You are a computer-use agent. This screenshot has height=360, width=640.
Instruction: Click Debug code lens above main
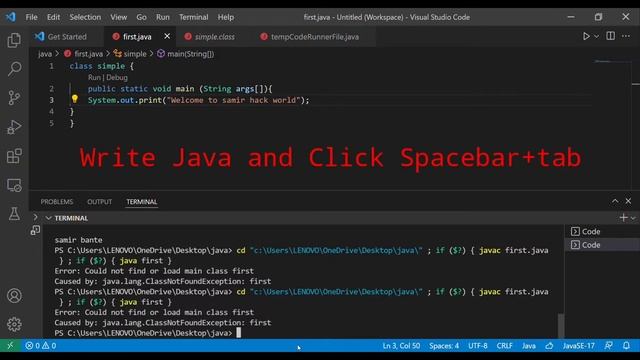point(117,78)
